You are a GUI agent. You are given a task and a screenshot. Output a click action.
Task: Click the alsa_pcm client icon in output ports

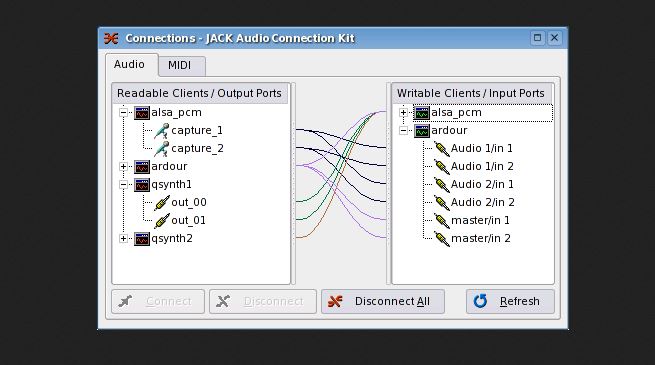pos(142,113)
